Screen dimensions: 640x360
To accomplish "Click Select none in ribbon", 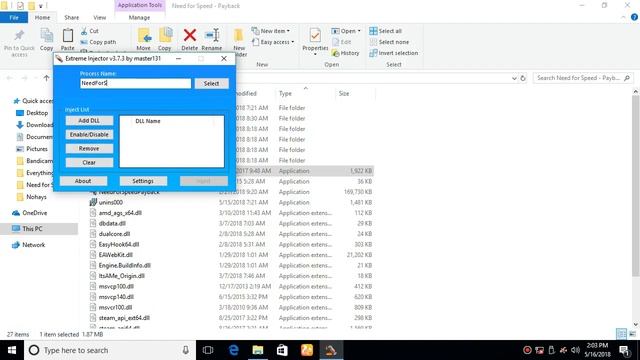I will click(389, 42).
